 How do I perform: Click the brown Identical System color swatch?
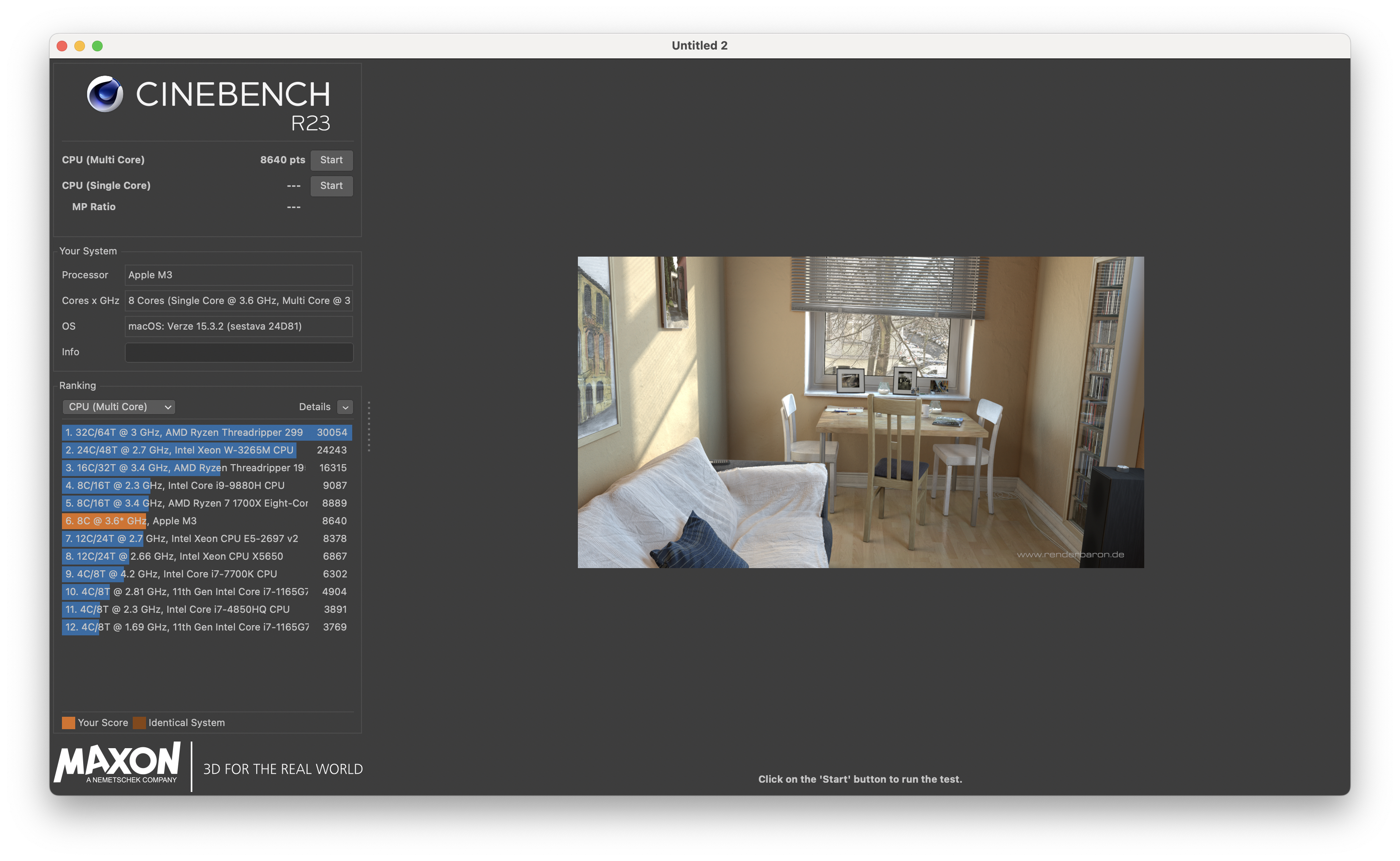click(x=139, y=723)
